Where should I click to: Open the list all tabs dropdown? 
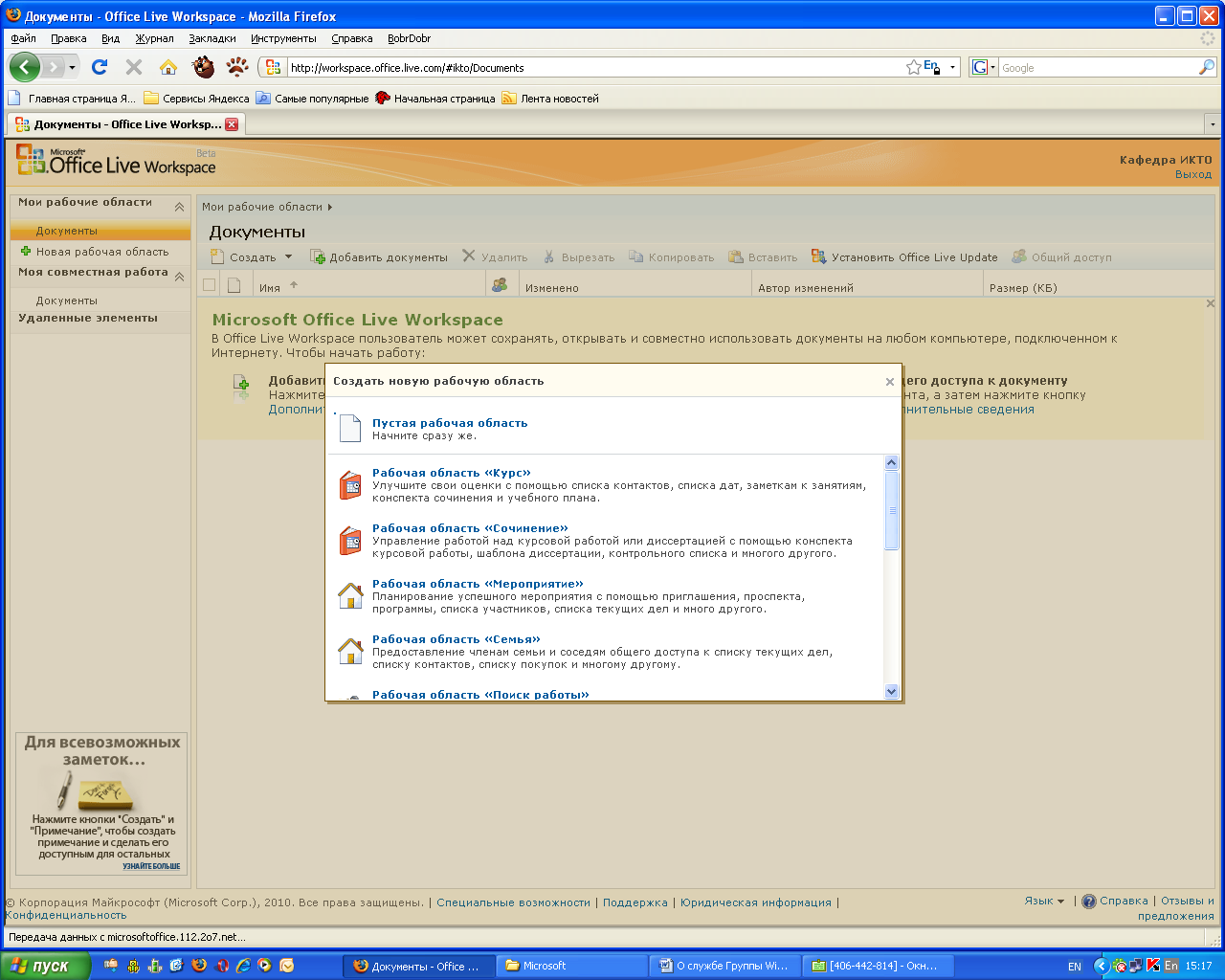point(1213,124)
